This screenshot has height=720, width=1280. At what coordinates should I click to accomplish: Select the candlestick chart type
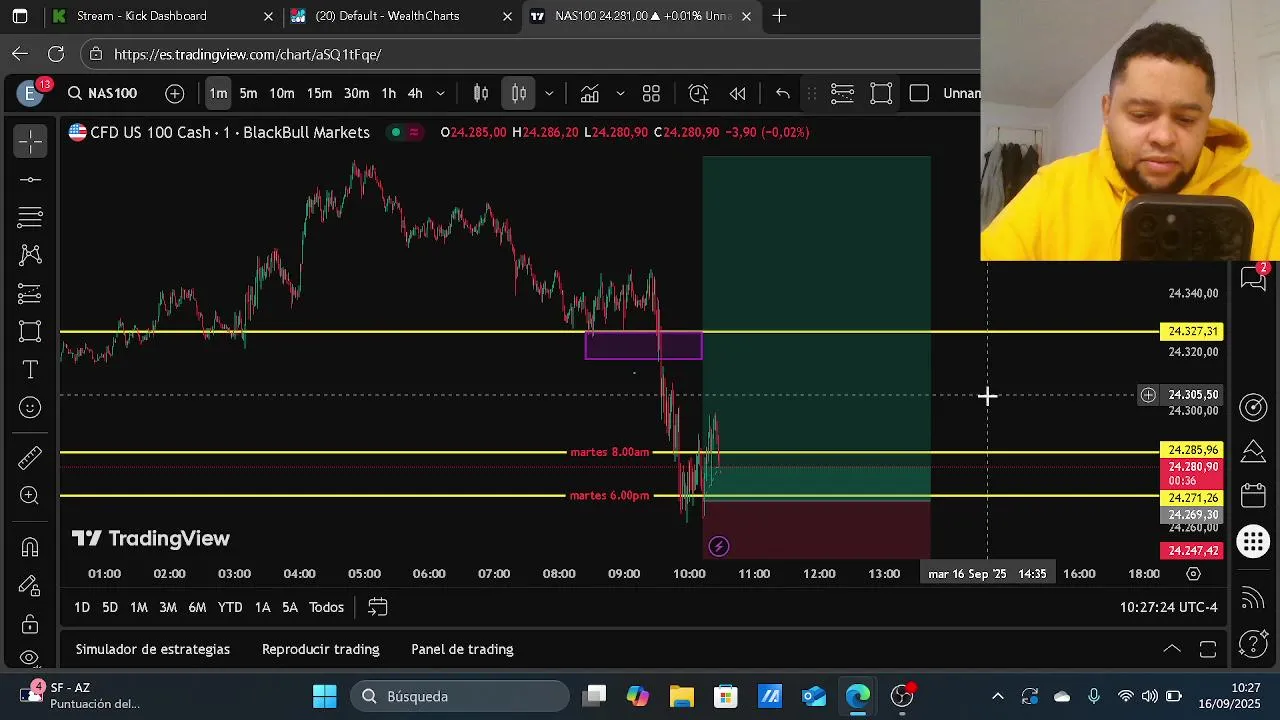(x=519, y=93)
